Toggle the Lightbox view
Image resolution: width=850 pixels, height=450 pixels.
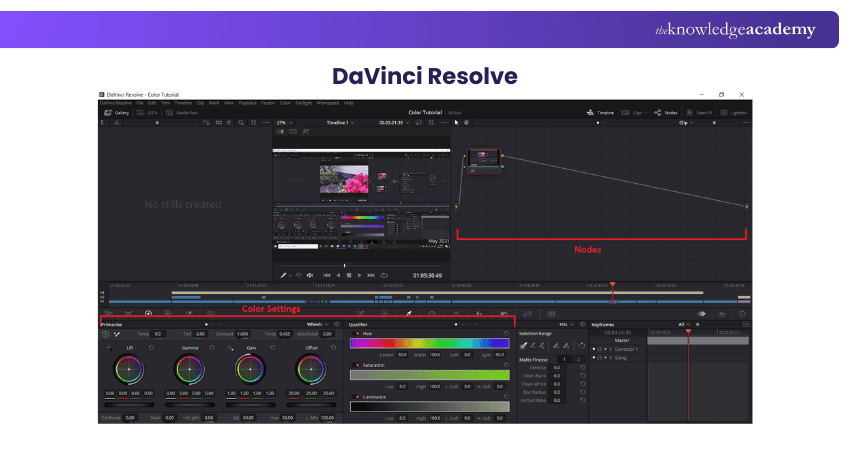(734, 113)
